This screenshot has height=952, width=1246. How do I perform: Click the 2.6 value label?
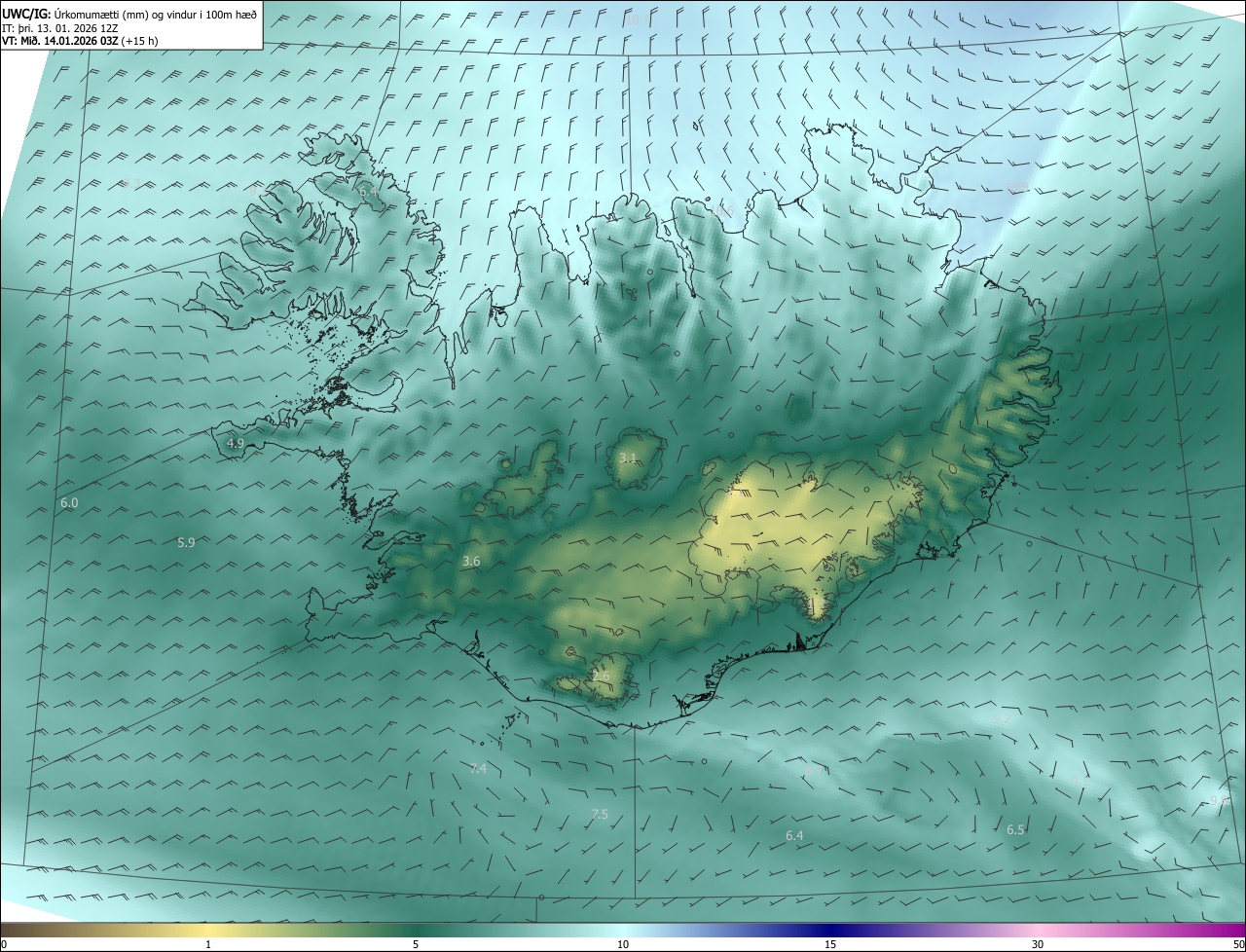[x=601, y=677]
